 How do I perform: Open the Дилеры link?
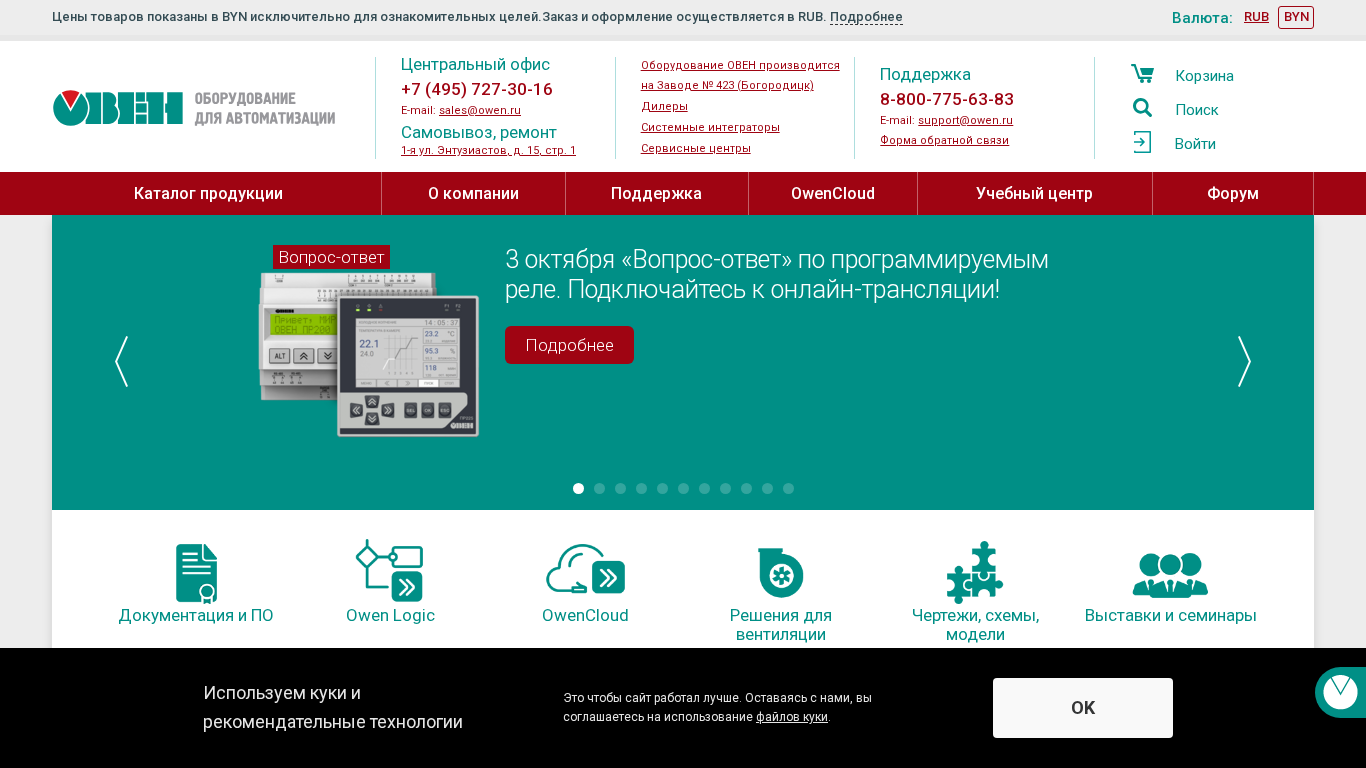coord(664,106)
